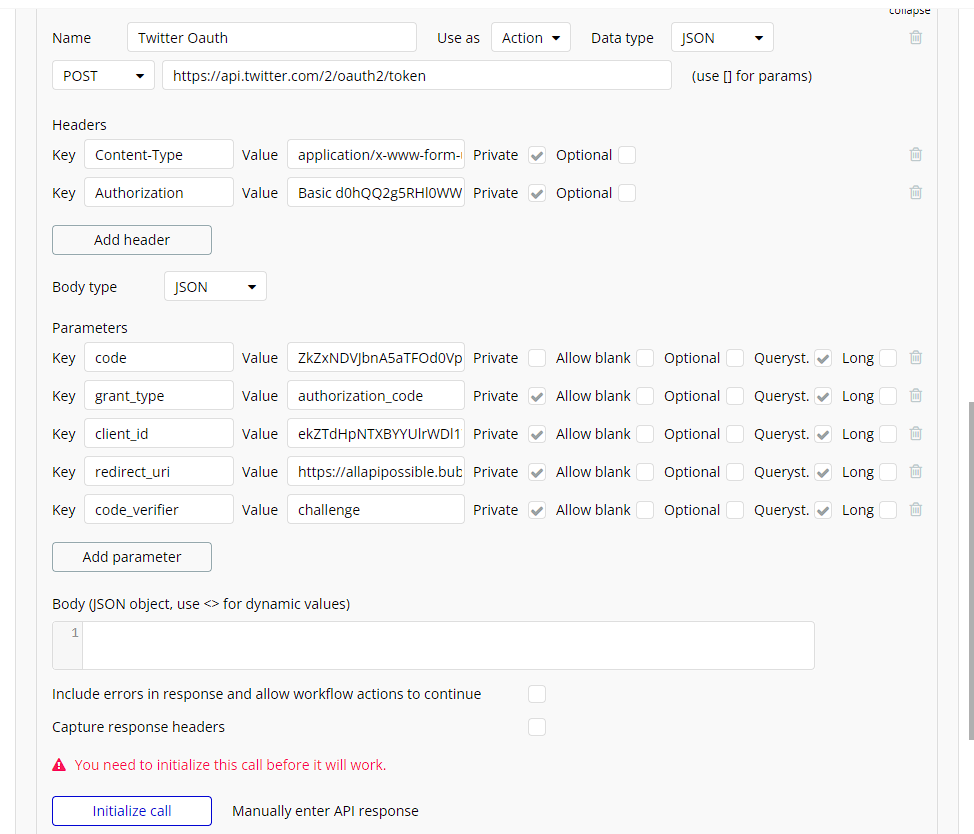Remove the client_id parameter with trash icon

coord(915,434)
